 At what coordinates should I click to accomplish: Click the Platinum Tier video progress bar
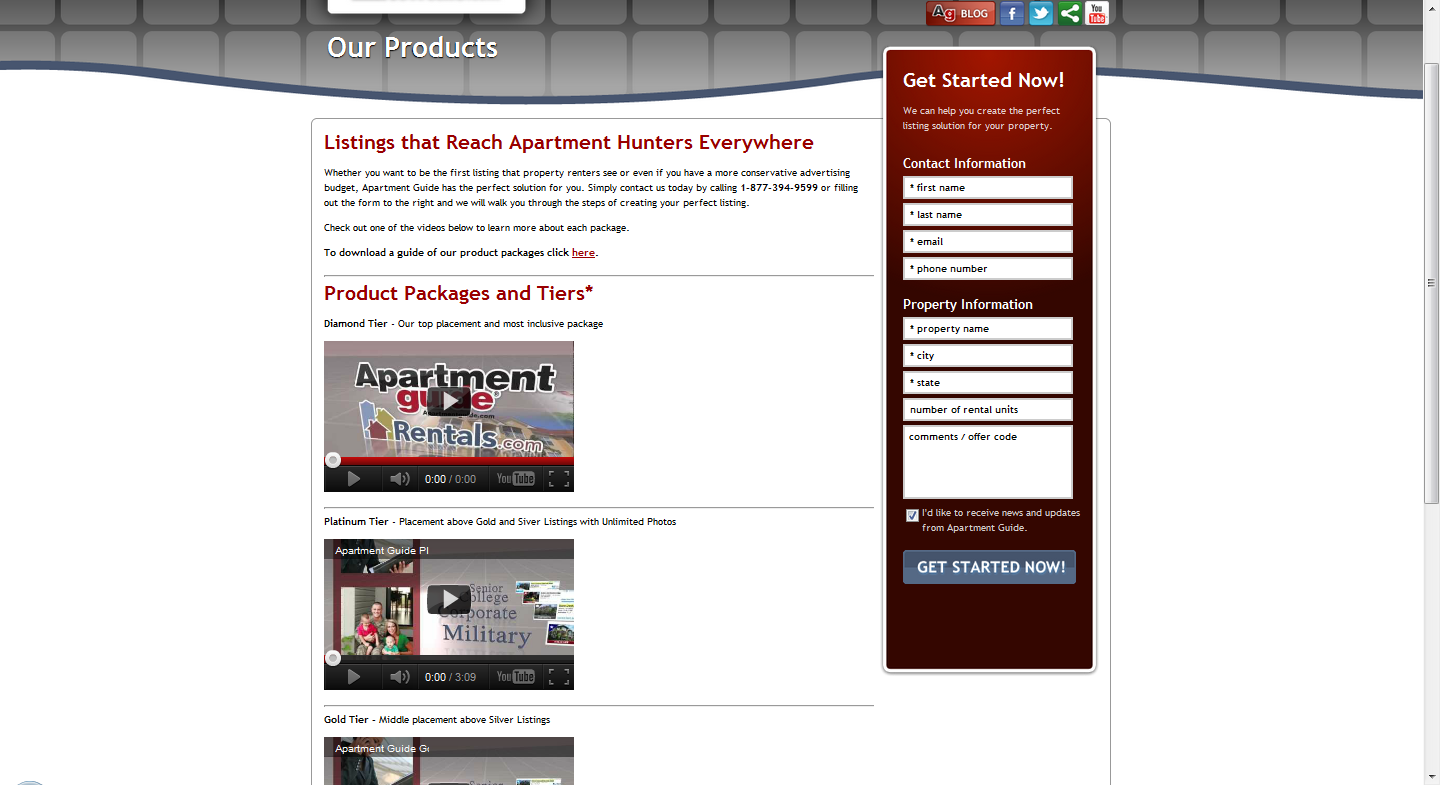(x=449, y=659)
